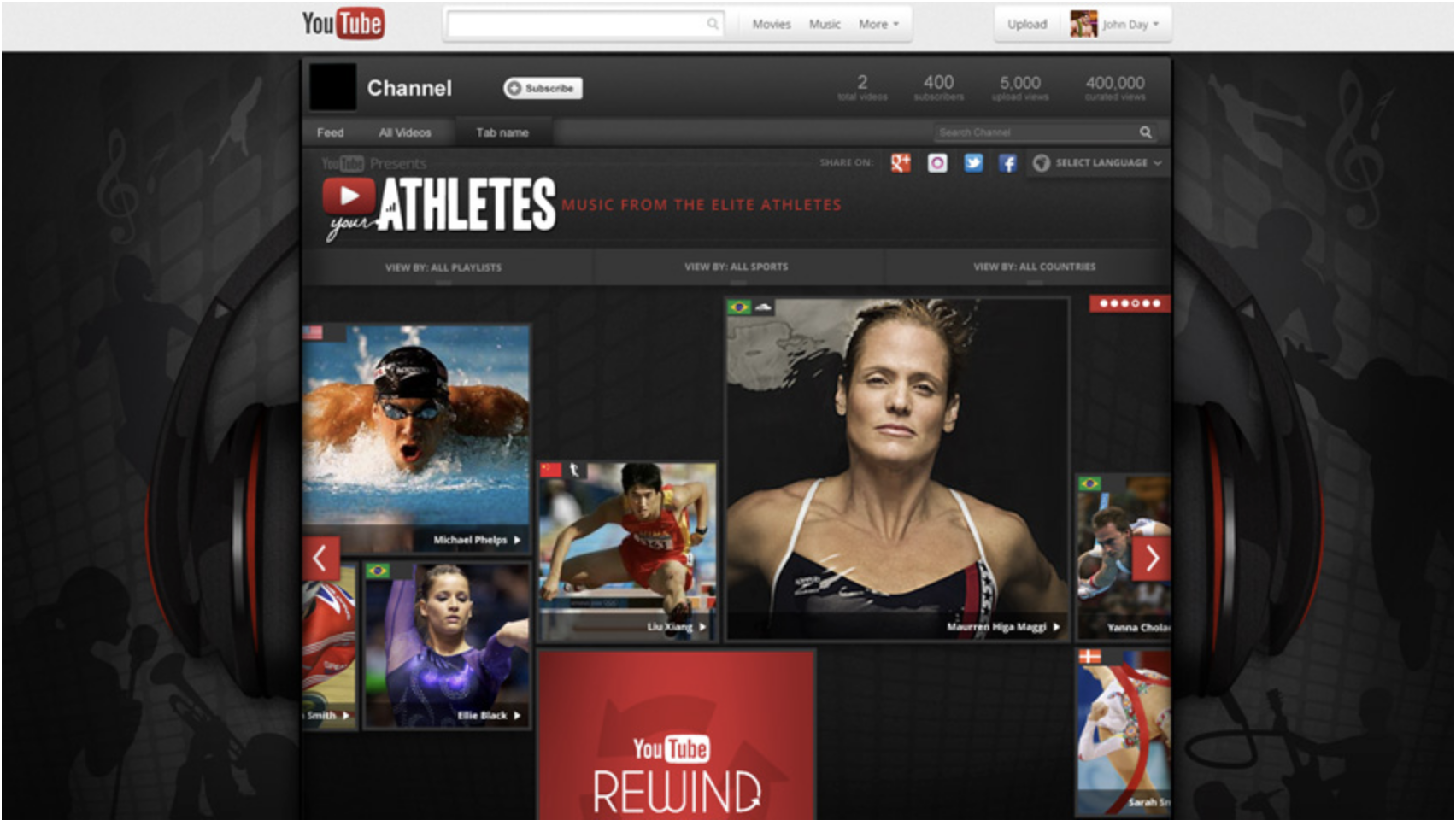Click the 400 subscribers count
This screenshot has height=820, width=1456.
(938, 87)
